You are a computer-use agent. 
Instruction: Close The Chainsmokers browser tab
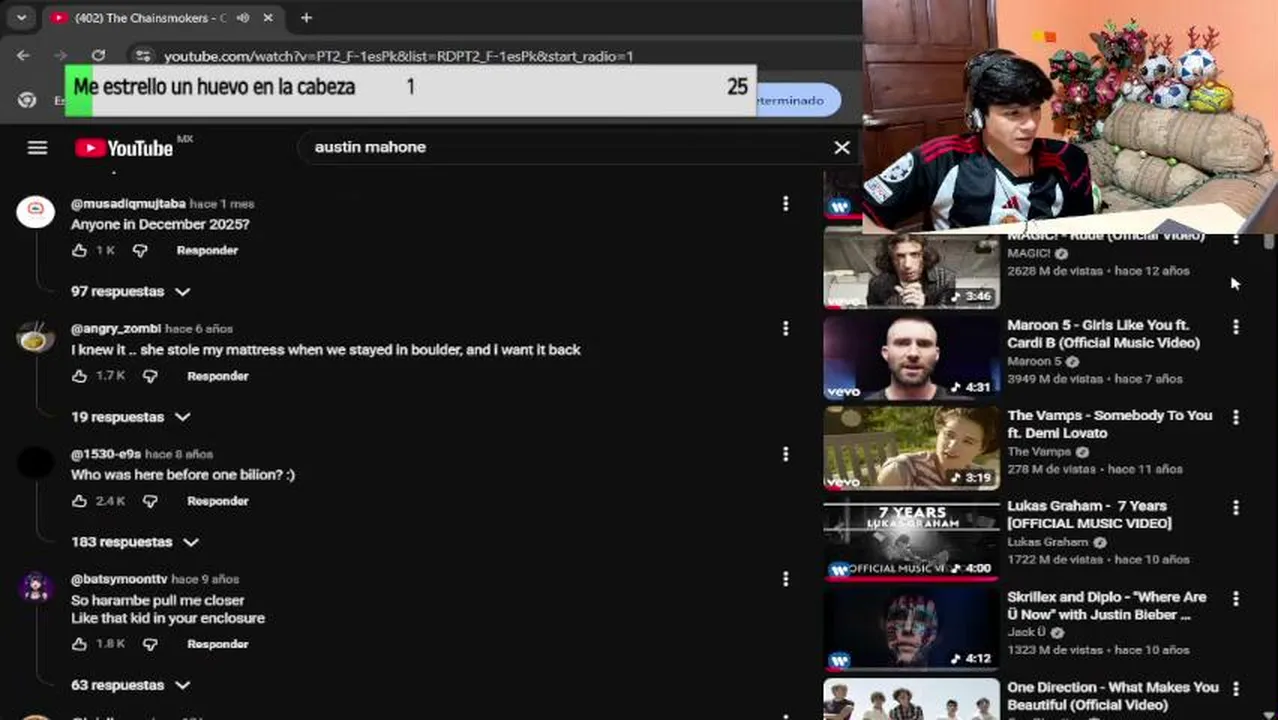pos(268,18)
